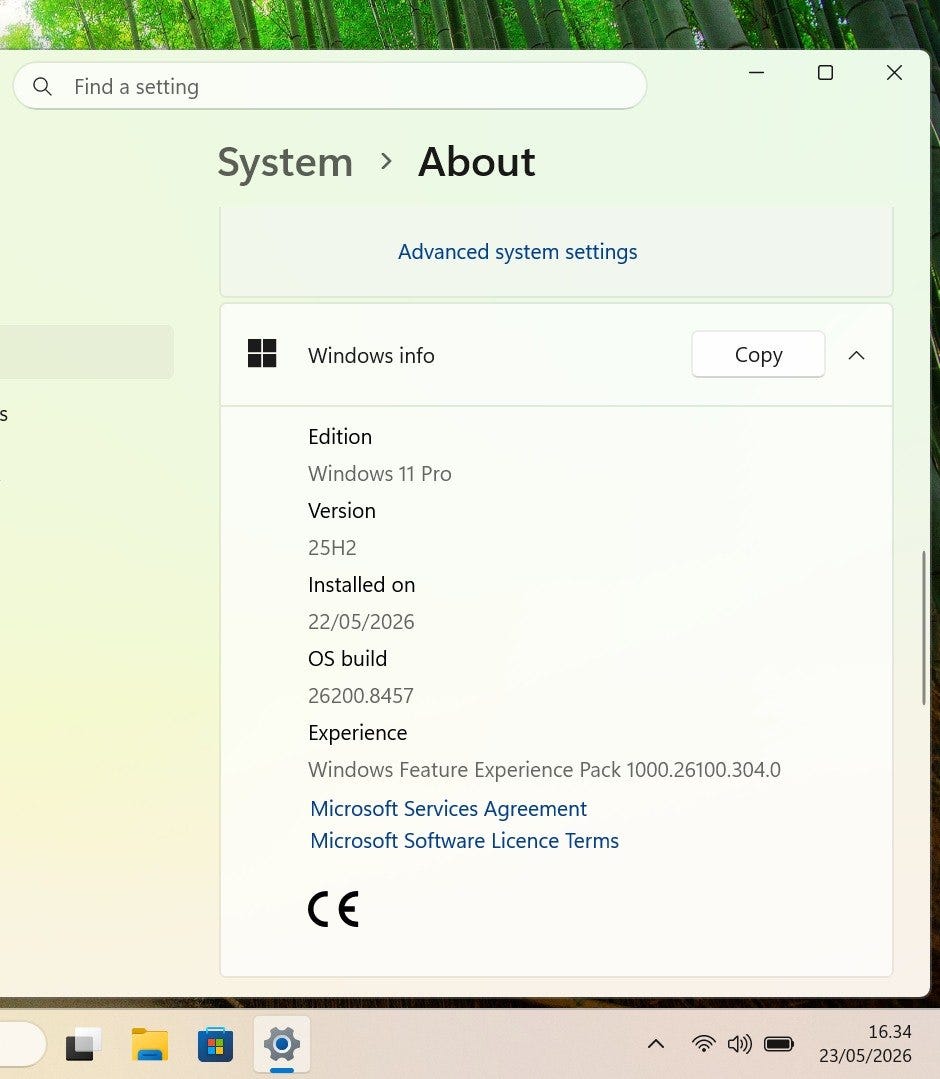Open the clock and date 23/05/2026
Image resolution: width=940 pixels, height=1079 pixels.
pos(865,1044)
